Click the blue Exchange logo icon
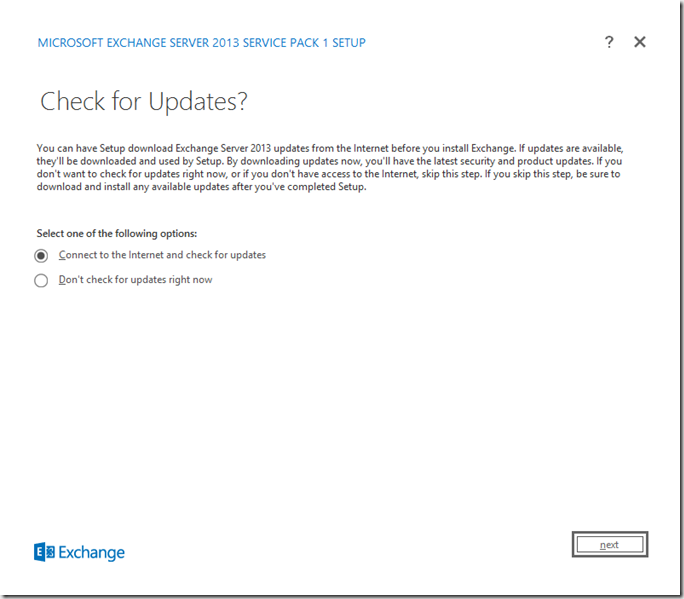This screenshot has height=599, width=684. tap(43, 552)
